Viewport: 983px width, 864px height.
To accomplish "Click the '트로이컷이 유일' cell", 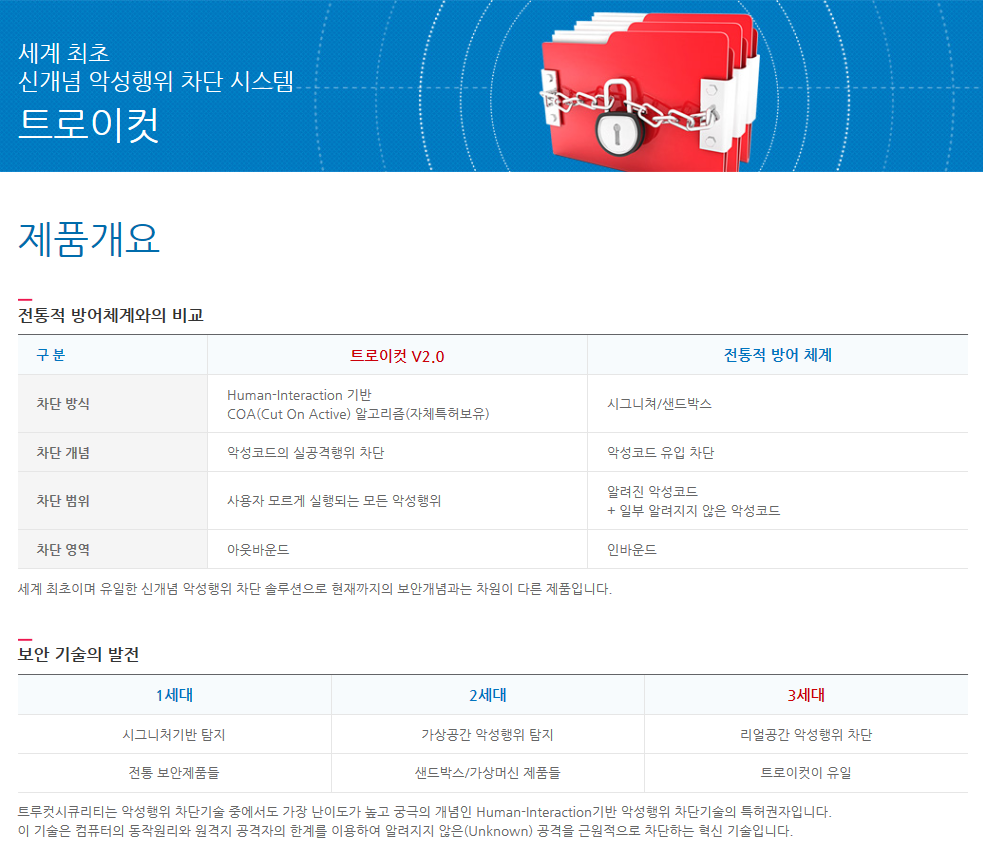I will coord(806,773).
